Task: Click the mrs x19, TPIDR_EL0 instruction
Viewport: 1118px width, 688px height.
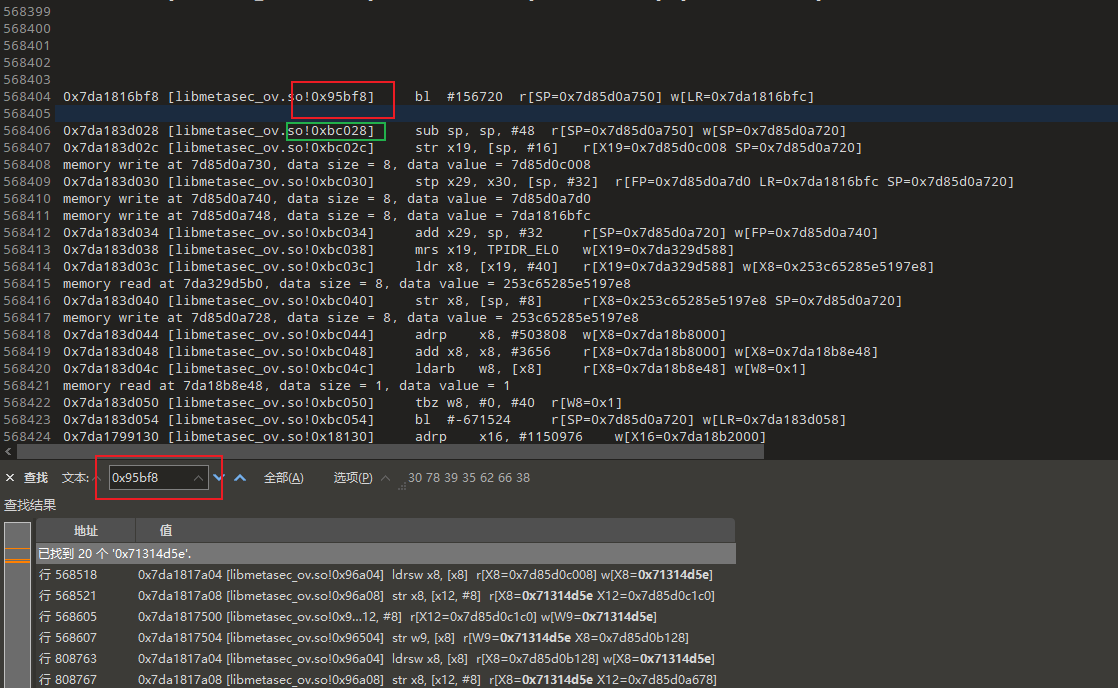Action: (x=486, y=250)
